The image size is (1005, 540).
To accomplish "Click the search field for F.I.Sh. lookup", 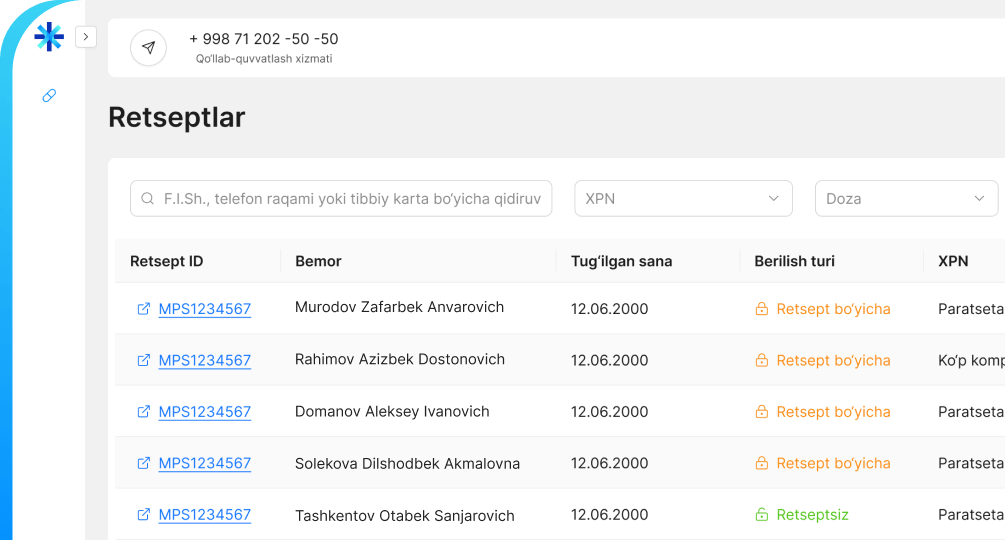I will click(355, 198).
